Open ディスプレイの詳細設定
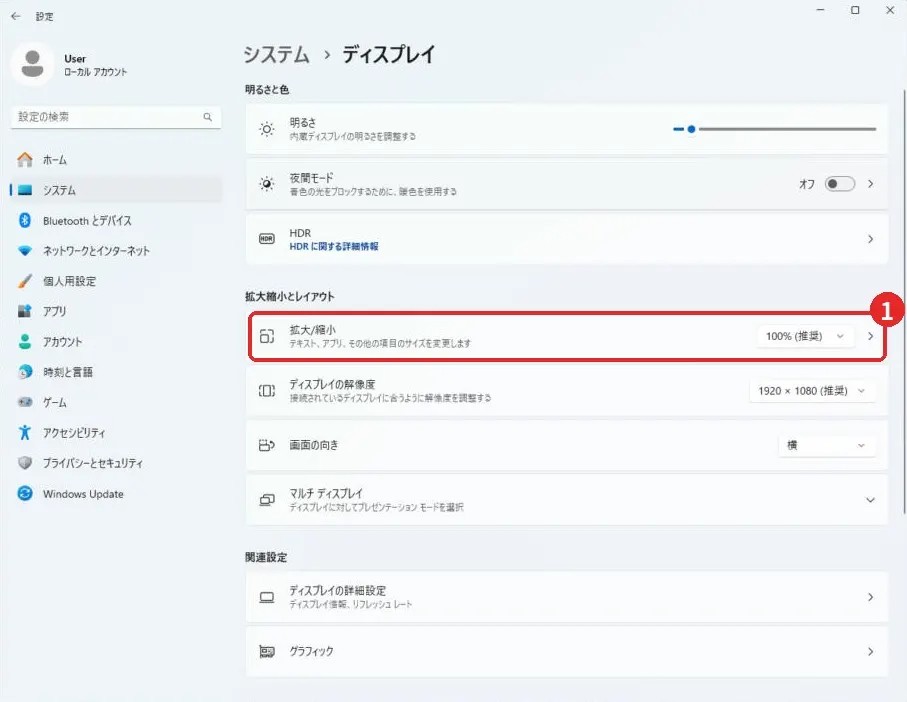 [x=566, y=597]
